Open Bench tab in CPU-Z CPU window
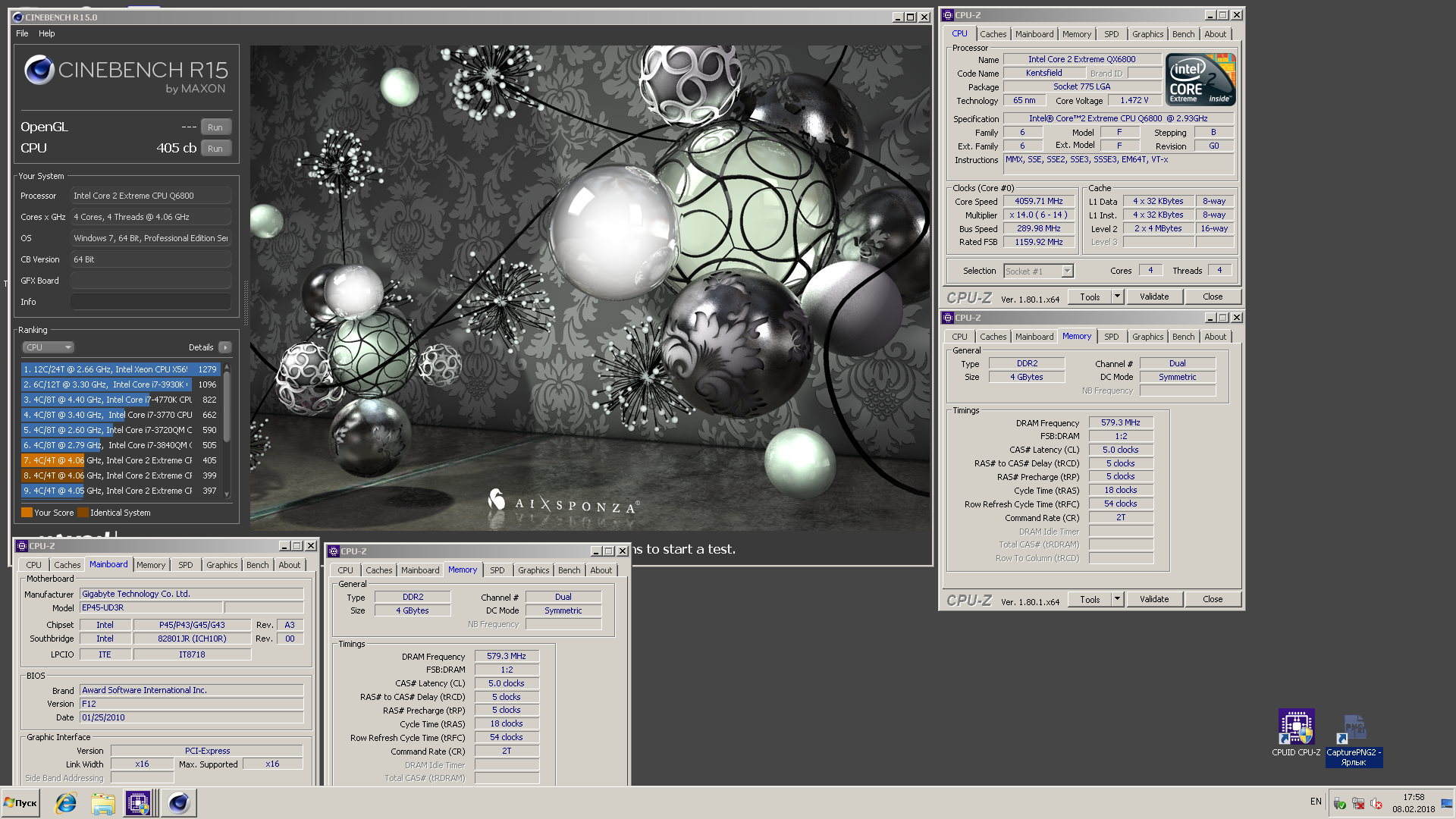Screen dimensions: 1456x819 (1183, 34)
